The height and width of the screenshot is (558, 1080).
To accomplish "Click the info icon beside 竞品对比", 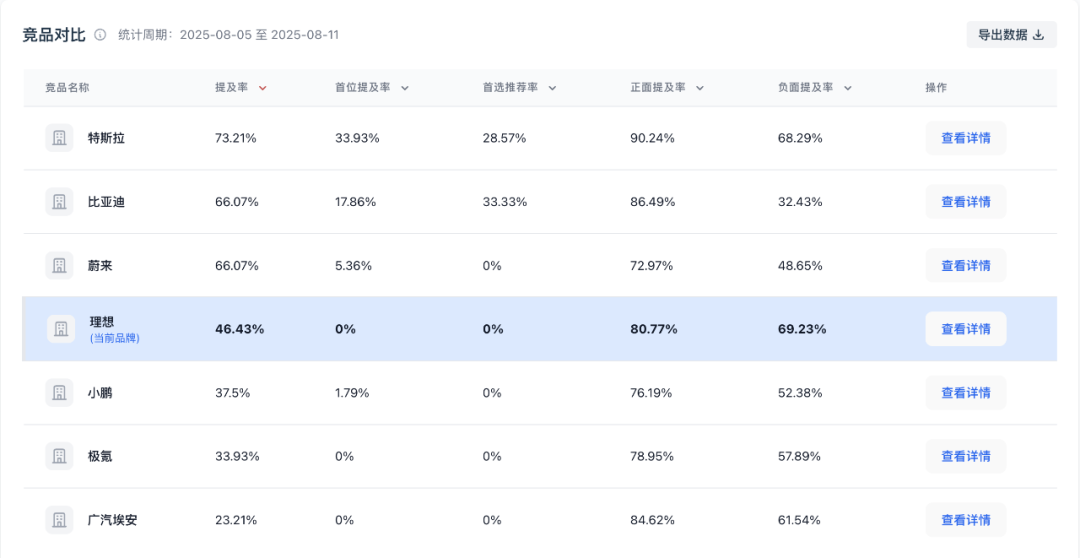I will 100,35.
